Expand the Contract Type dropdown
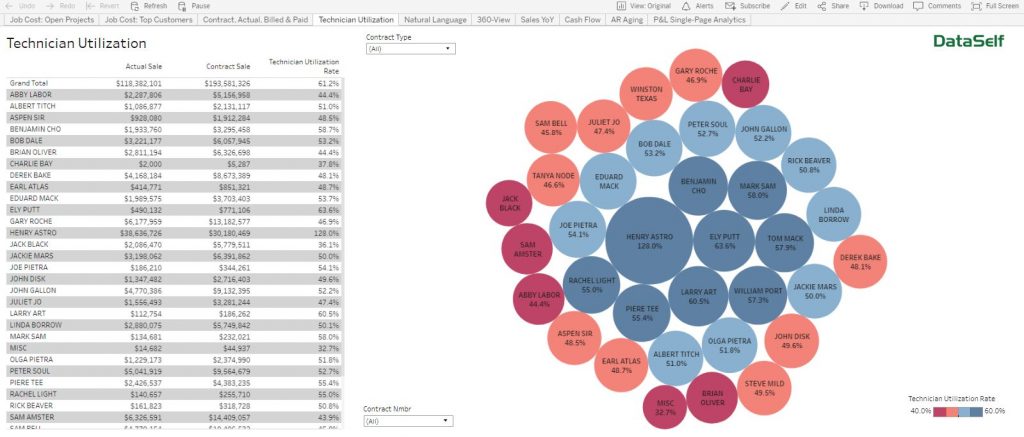The width and height of the screenshot is (1024, 437). (409, 48)
